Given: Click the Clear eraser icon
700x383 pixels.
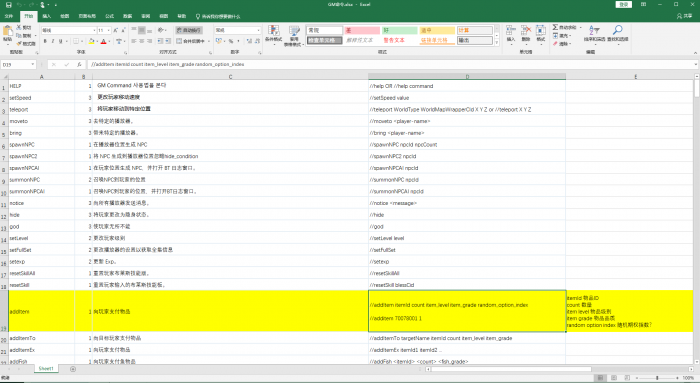Looking at the screenshot, I should point(555,44).
